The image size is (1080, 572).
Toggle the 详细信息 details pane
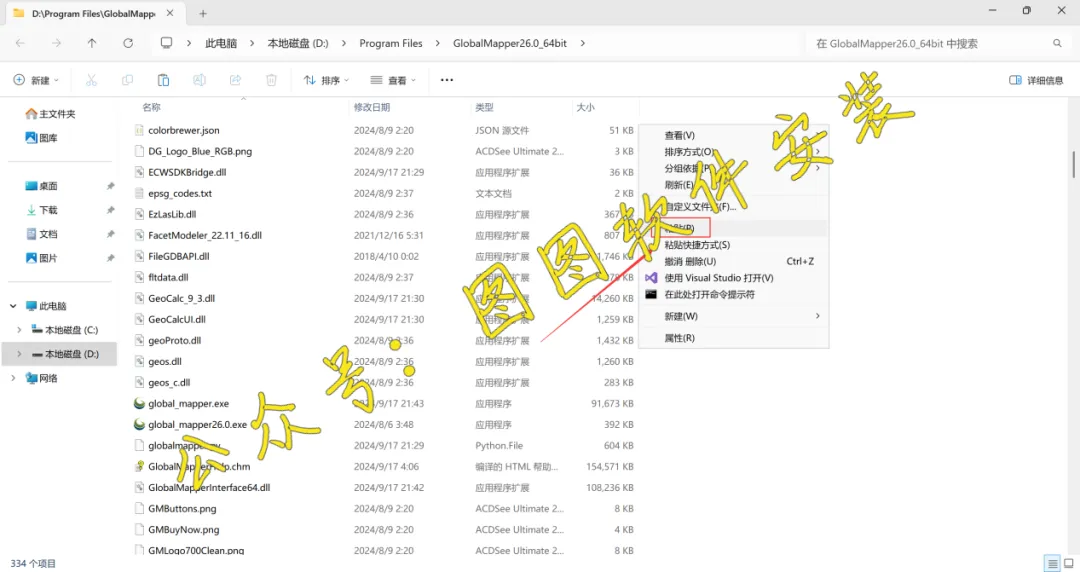(1036, 80)
